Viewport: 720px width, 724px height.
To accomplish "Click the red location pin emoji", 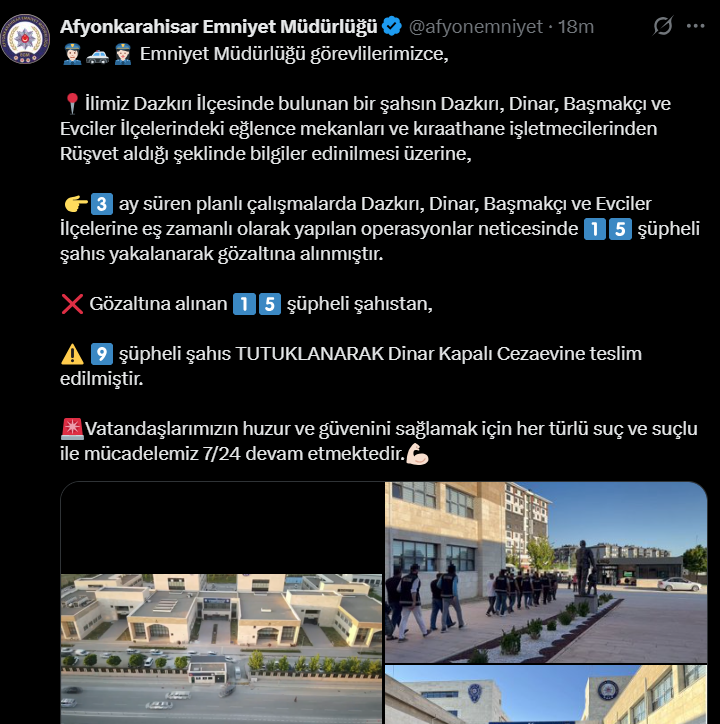I will 72,103.
